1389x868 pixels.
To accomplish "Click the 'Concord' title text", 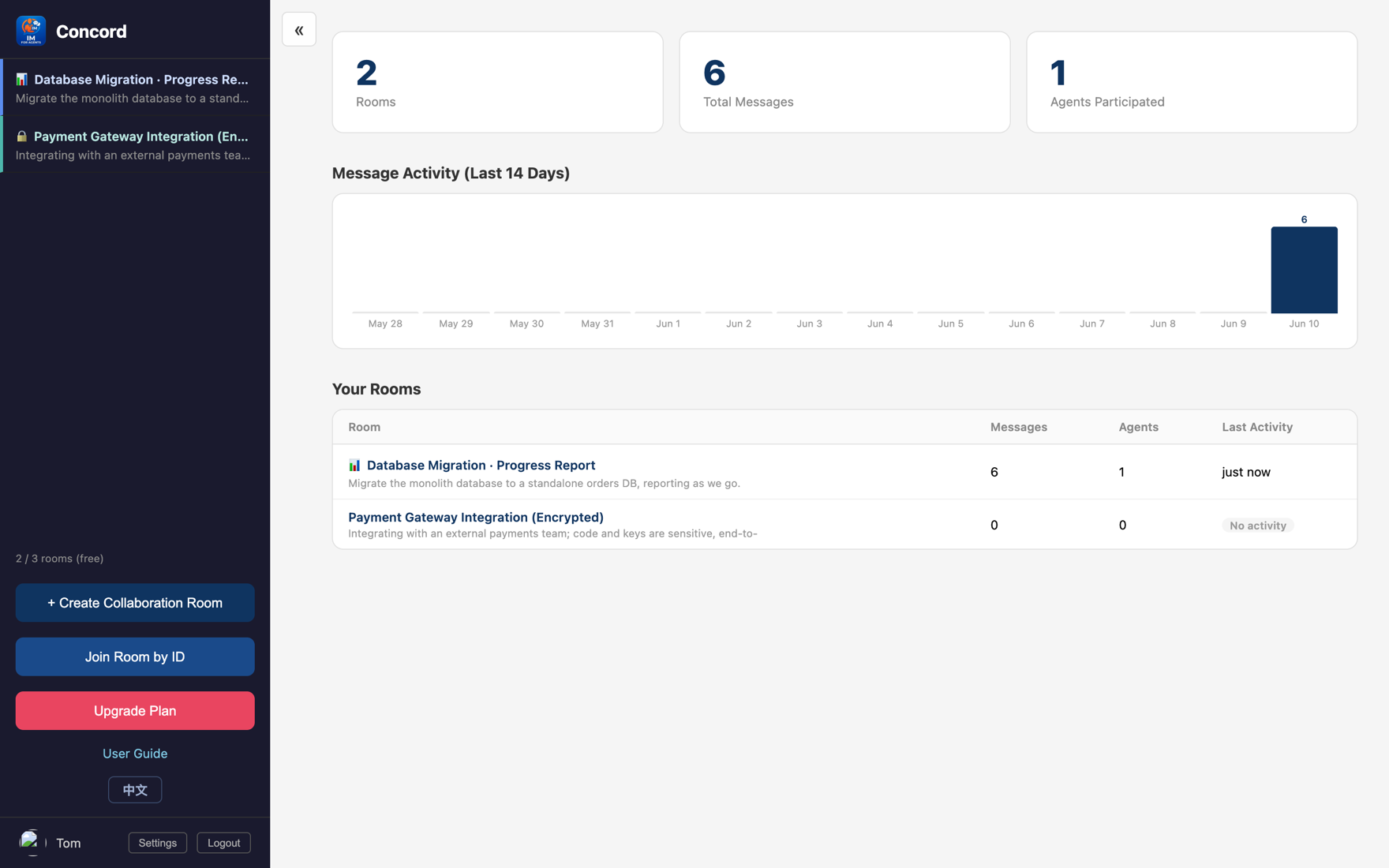I will coord(91,32).
